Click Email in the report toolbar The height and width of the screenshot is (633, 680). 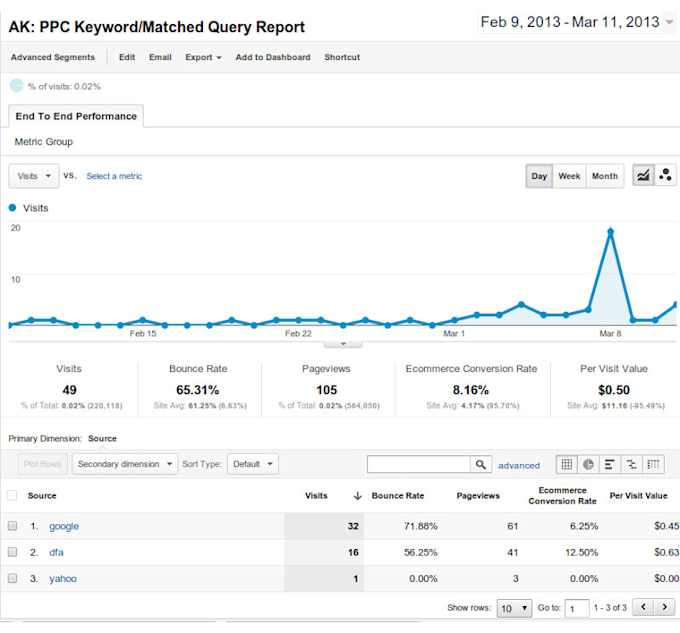pyautogui.click(x=160, y=57)
